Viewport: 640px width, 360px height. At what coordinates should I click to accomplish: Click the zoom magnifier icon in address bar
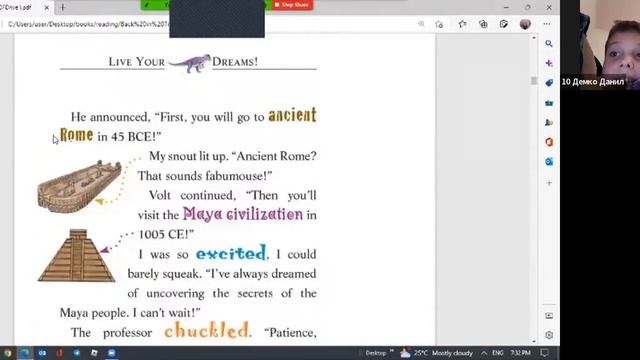(x=421, y=24)
